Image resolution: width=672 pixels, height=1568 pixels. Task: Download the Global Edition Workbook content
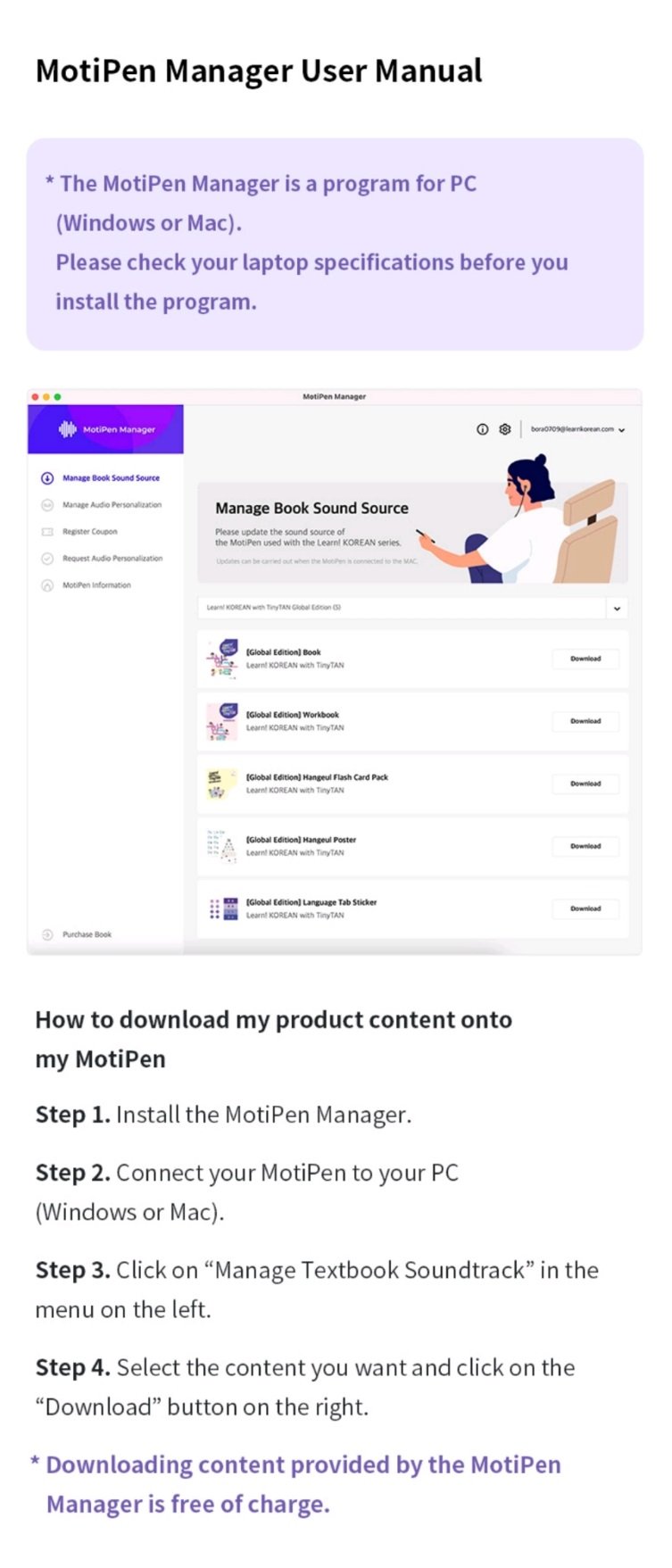click(x=585, y=721)
